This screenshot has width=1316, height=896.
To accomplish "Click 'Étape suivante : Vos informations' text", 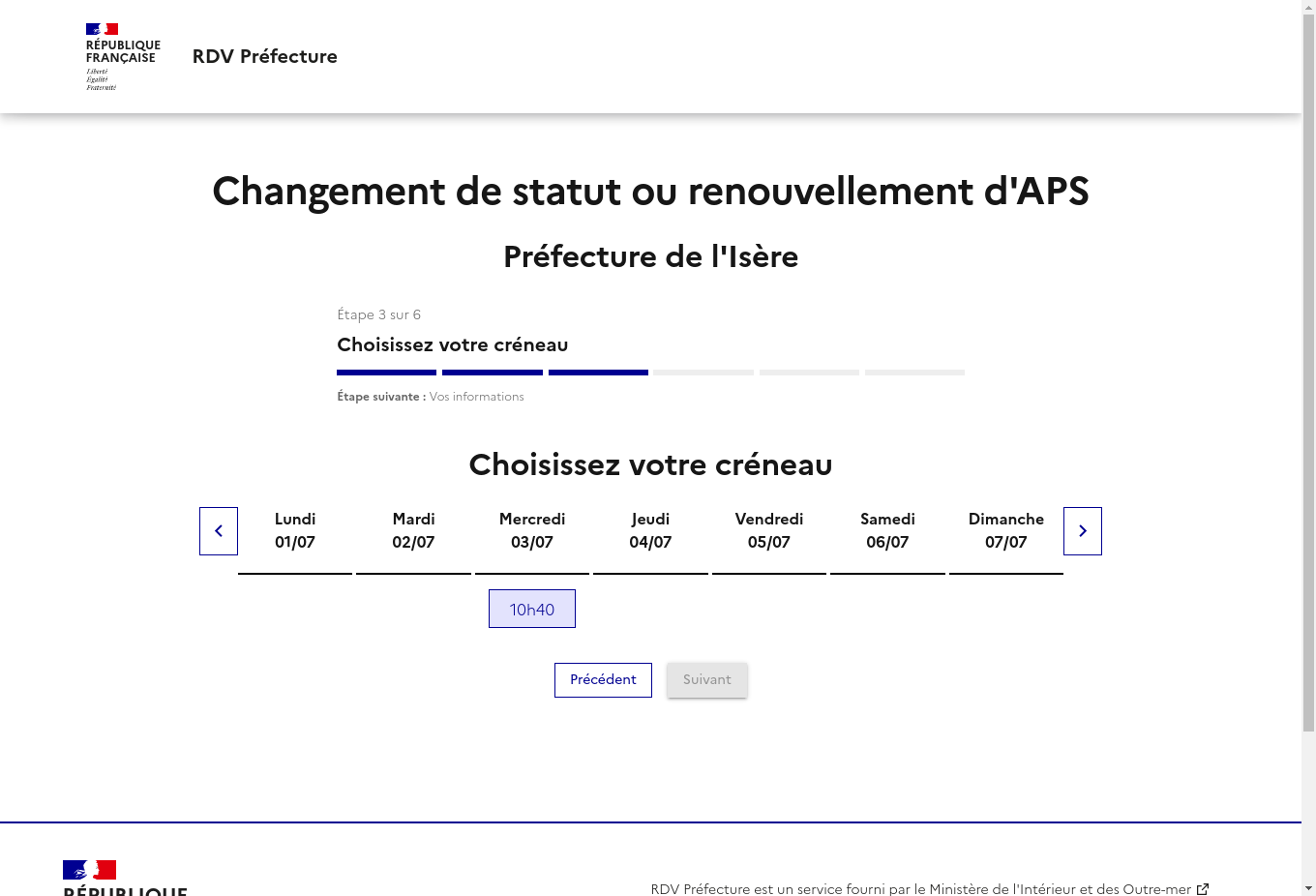I will pos(431,397).
